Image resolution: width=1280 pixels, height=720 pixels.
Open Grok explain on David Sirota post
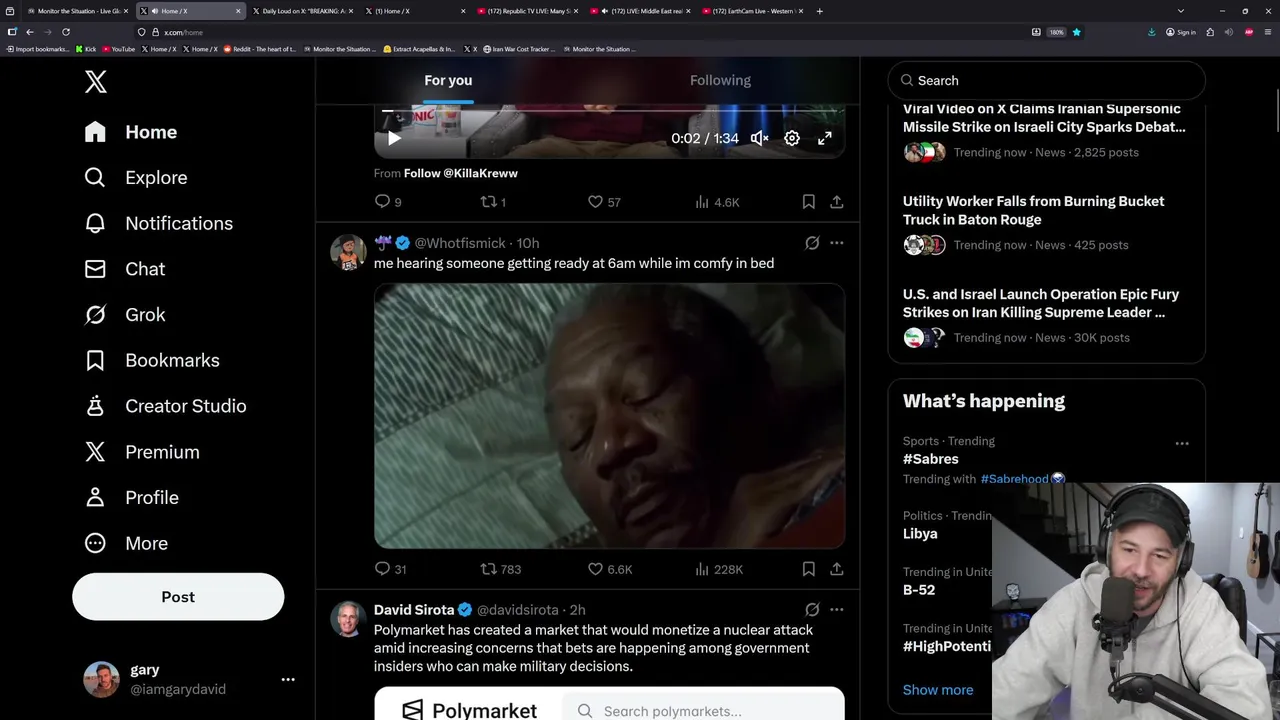pos(812,609)
